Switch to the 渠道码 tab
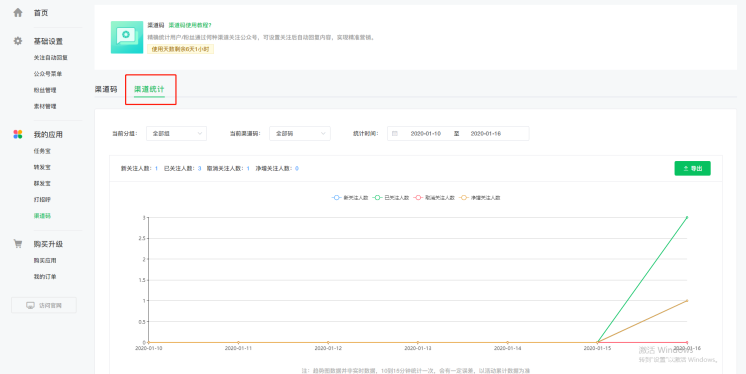Viewport: 746px width, 374px height. point(106,89)
